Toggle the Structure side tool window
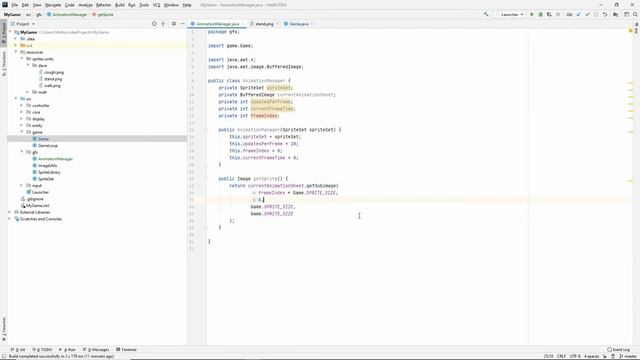 click(x=4, y=64)
